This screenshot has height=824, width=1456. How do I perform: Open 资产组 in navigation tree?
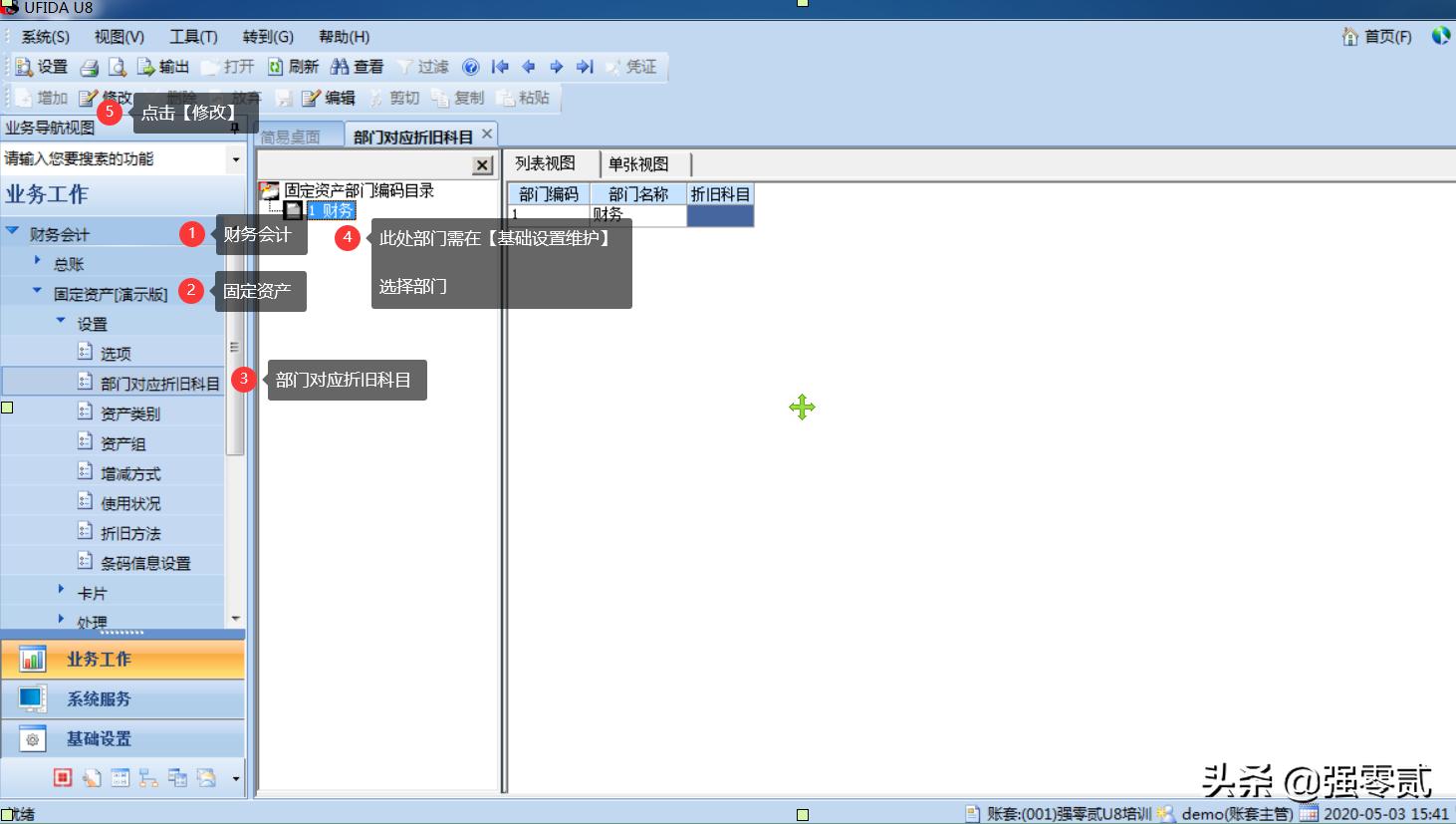[x=122, y=443]
